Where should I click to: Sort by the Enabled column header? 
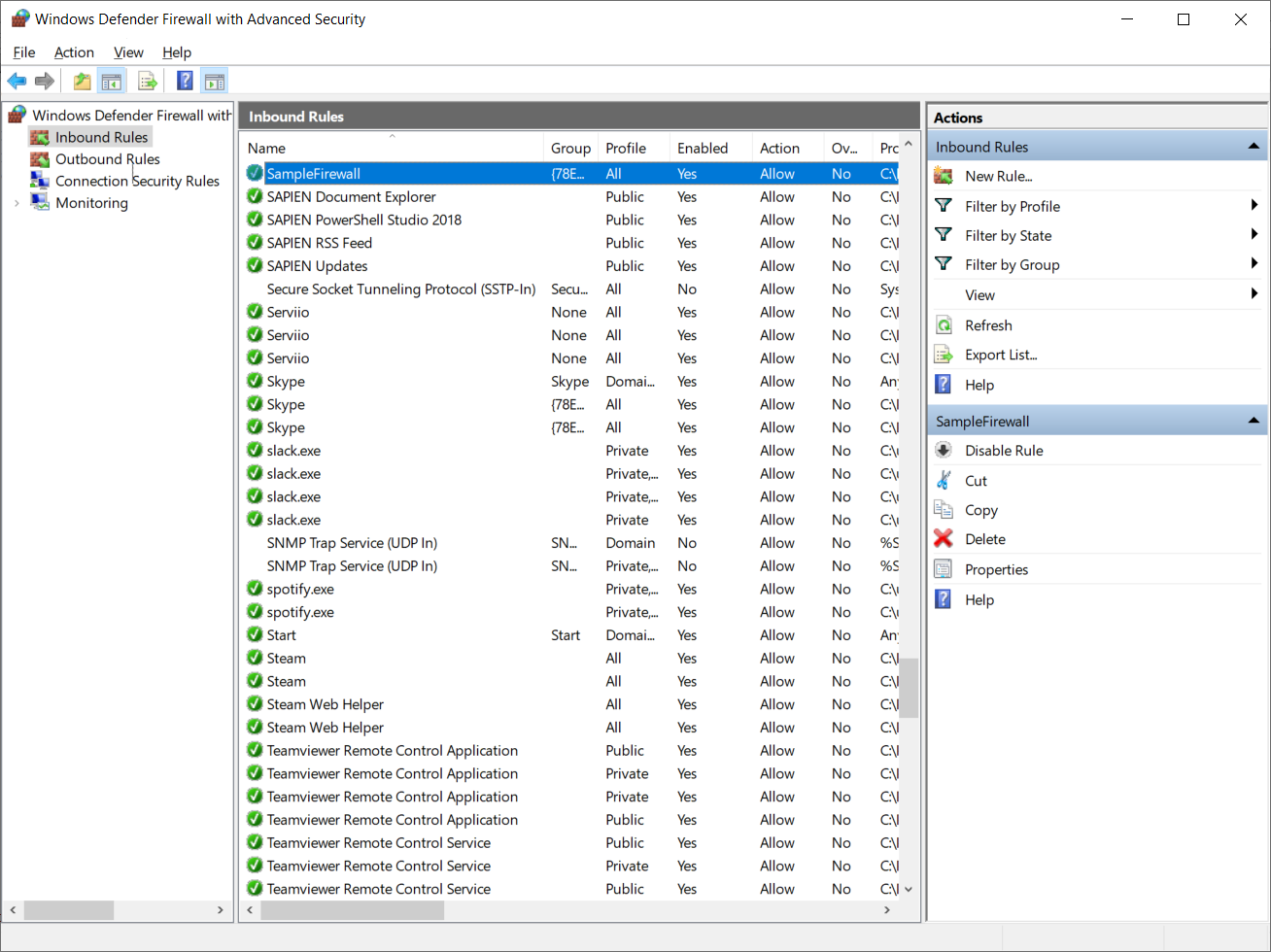click(710, 148)
